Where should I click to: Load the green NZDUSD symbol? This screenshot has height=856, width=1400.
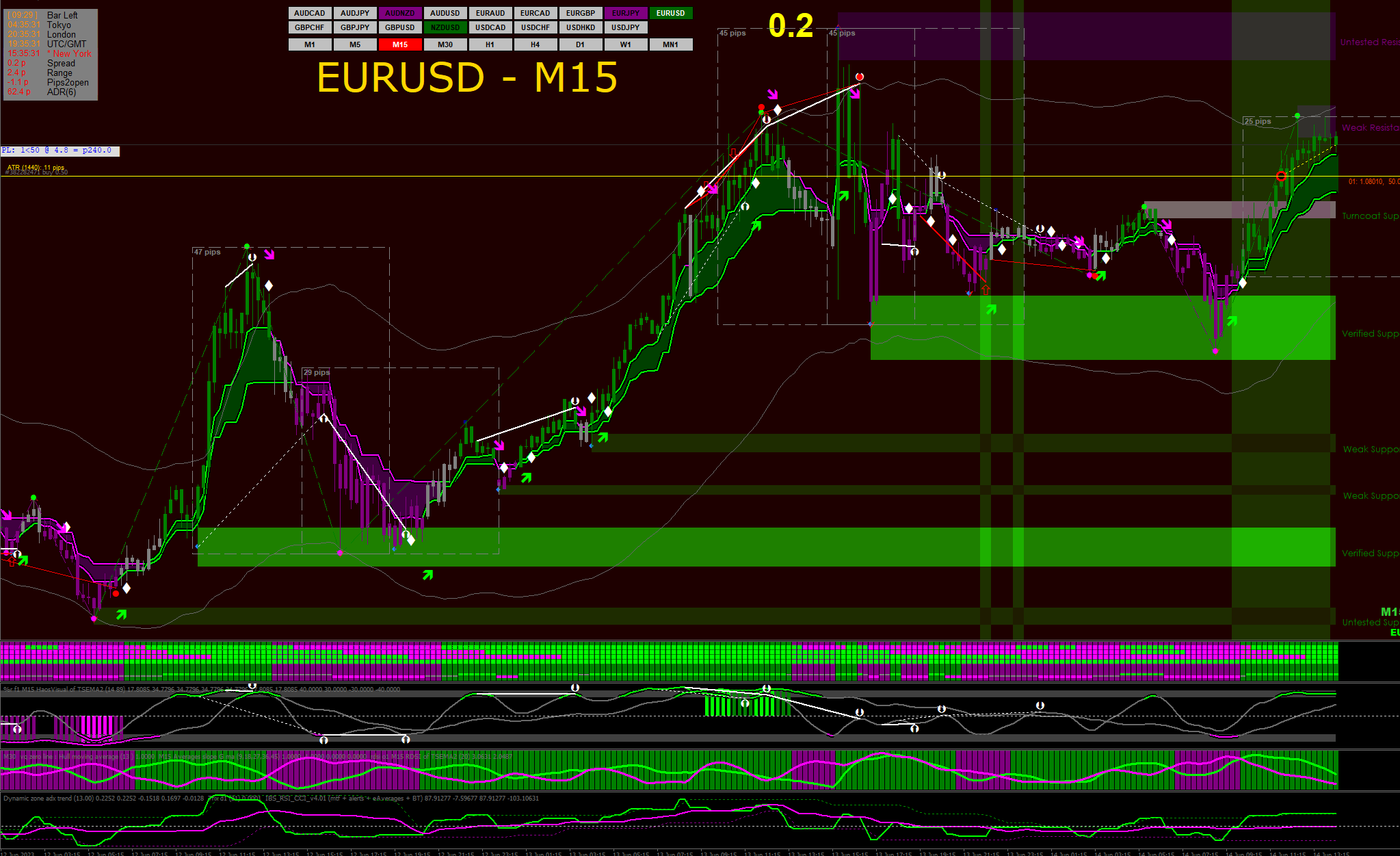point(445,27)
